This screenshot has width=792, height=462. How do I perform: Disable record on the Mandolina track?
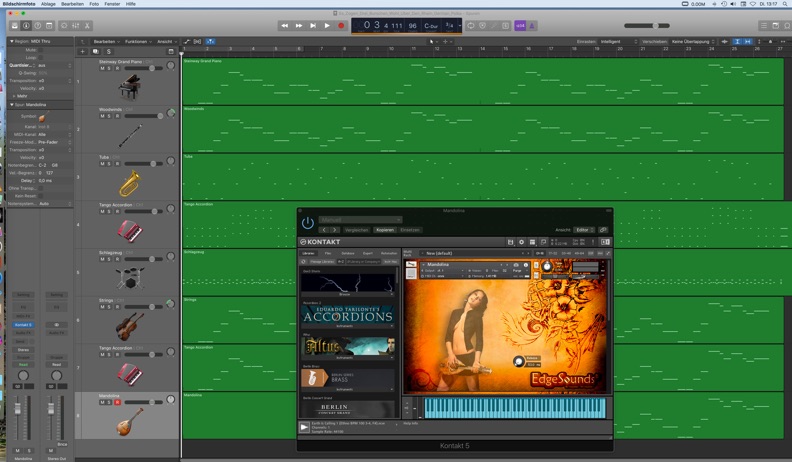tap(117, 402)
